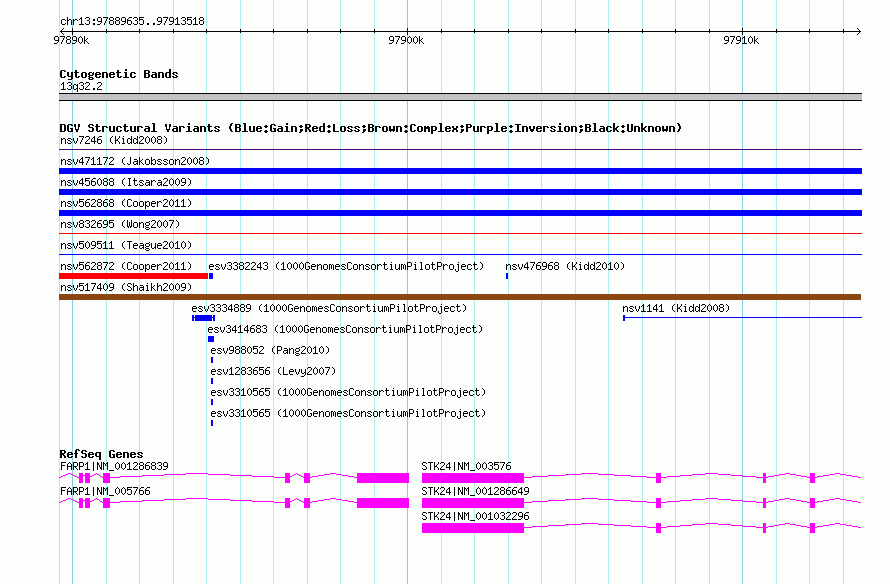Click the esv1283656 (Levy2007) label
The width and height of the screenshot is (890, 584).
point(273,371)
